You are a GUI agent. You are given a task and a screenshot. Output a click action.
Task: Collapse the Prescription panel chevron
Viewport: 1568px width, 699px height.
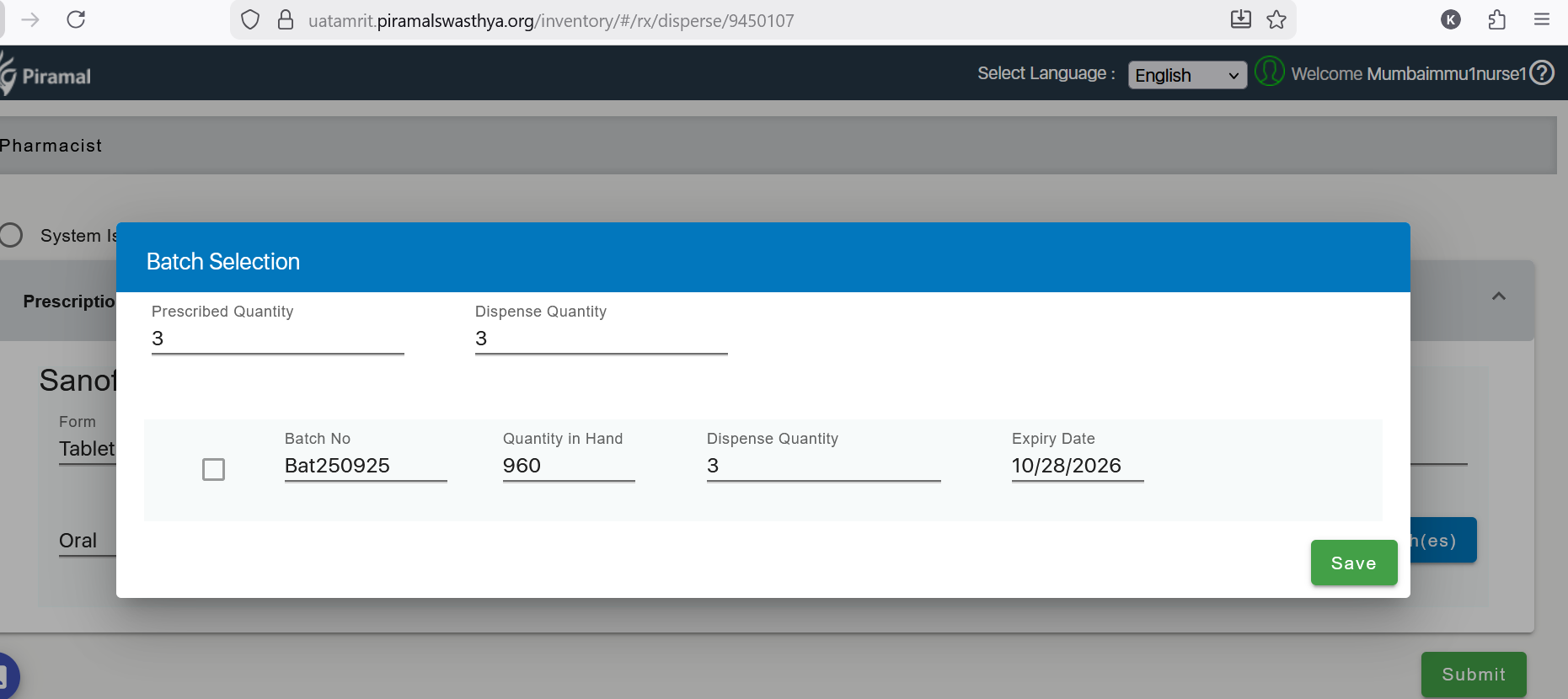(1498, 296)
